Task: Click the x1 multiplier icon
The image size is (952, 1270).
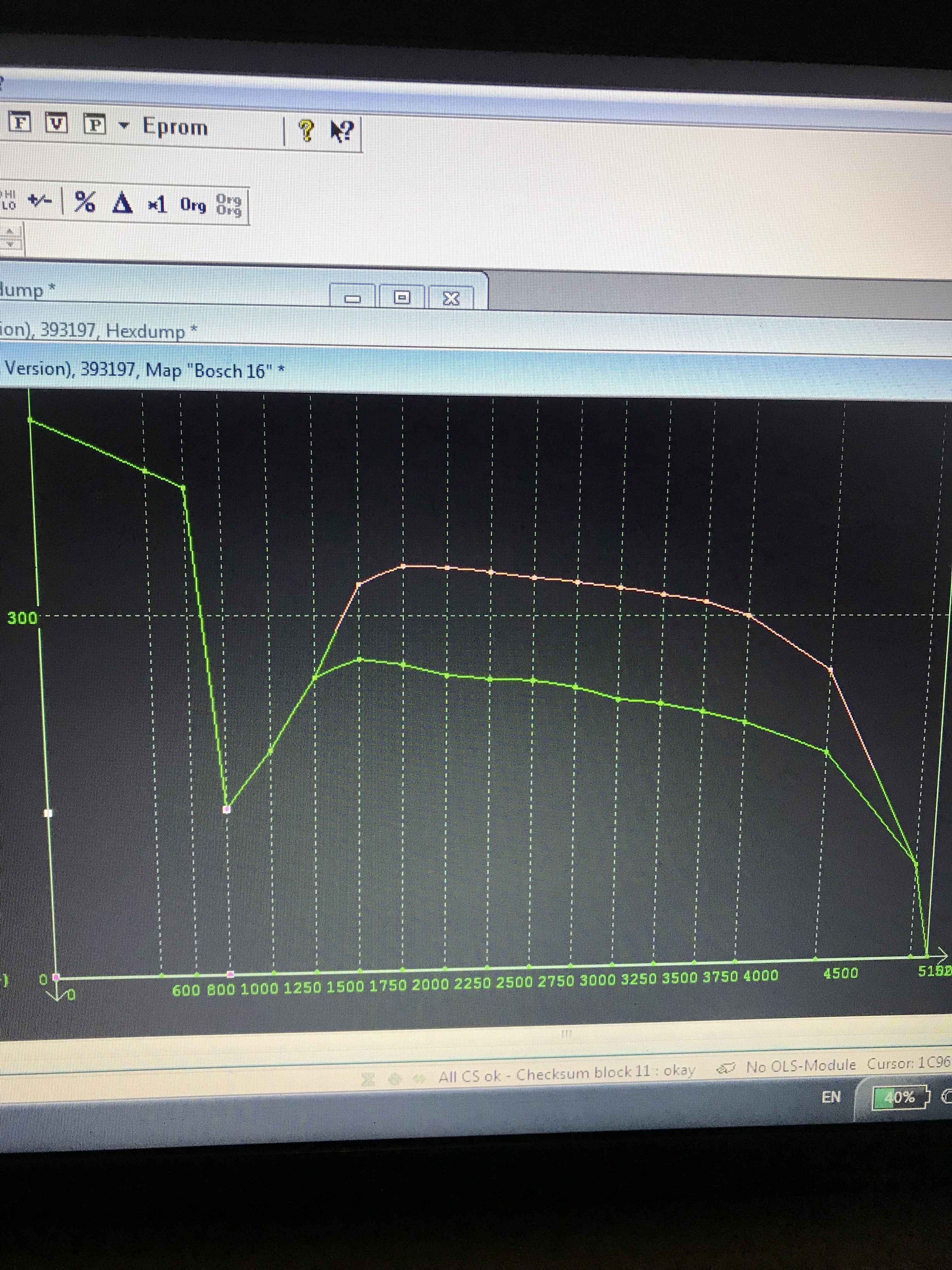Action: click(157, 204)
